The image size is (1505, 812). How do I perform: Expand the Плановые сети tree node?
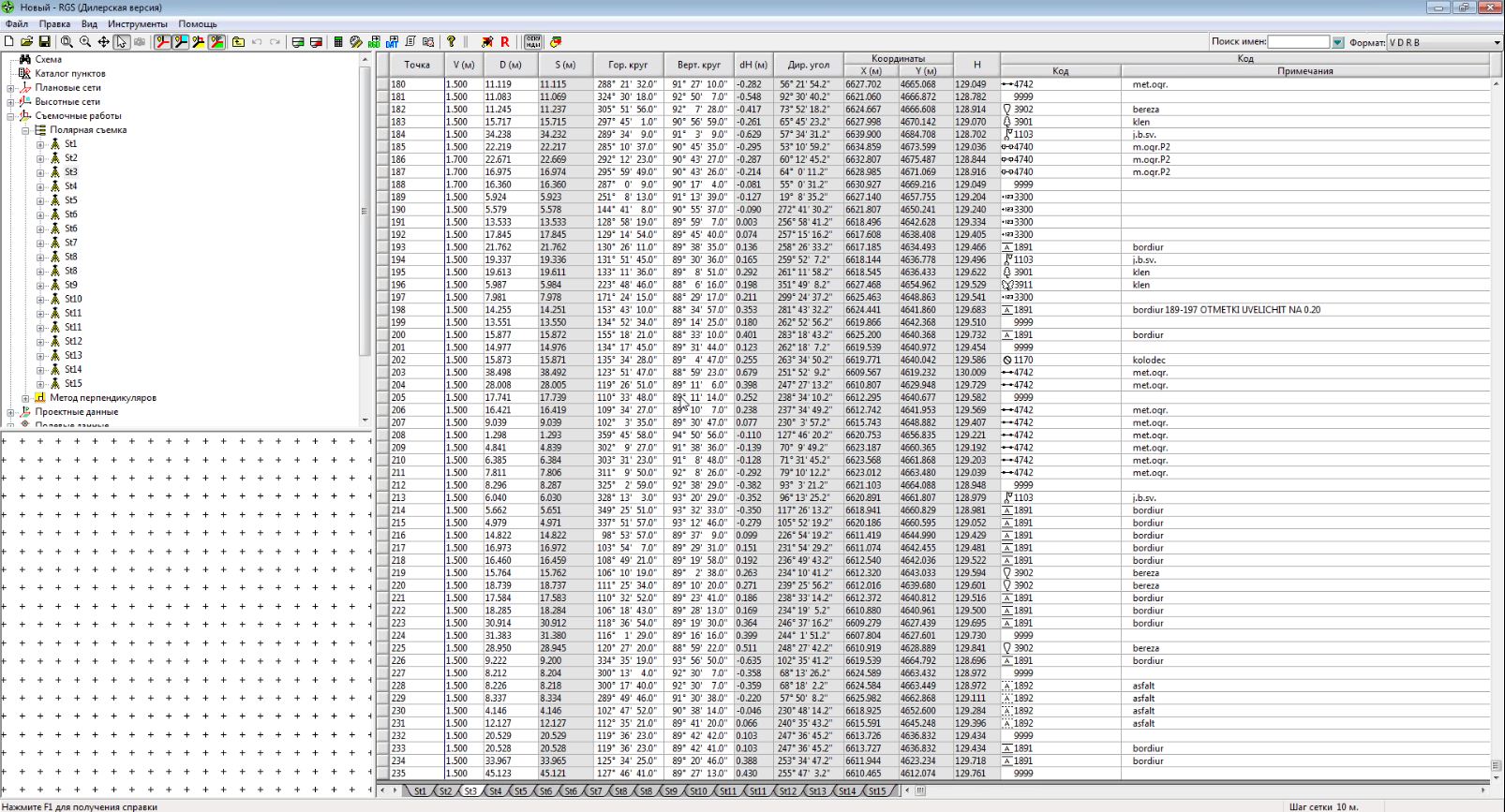[x=11, y=88]
